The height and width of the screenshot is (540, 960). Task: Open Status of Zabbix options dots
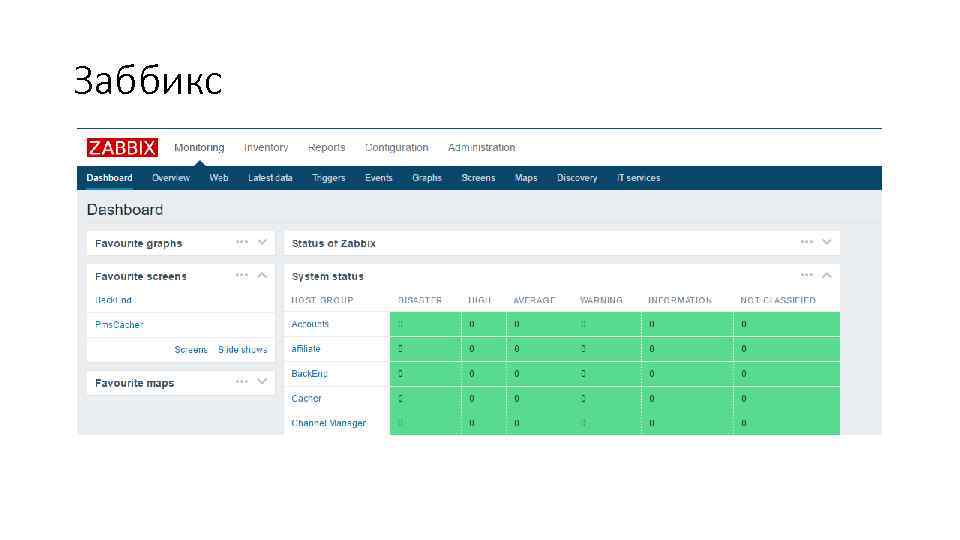[807, 242]
